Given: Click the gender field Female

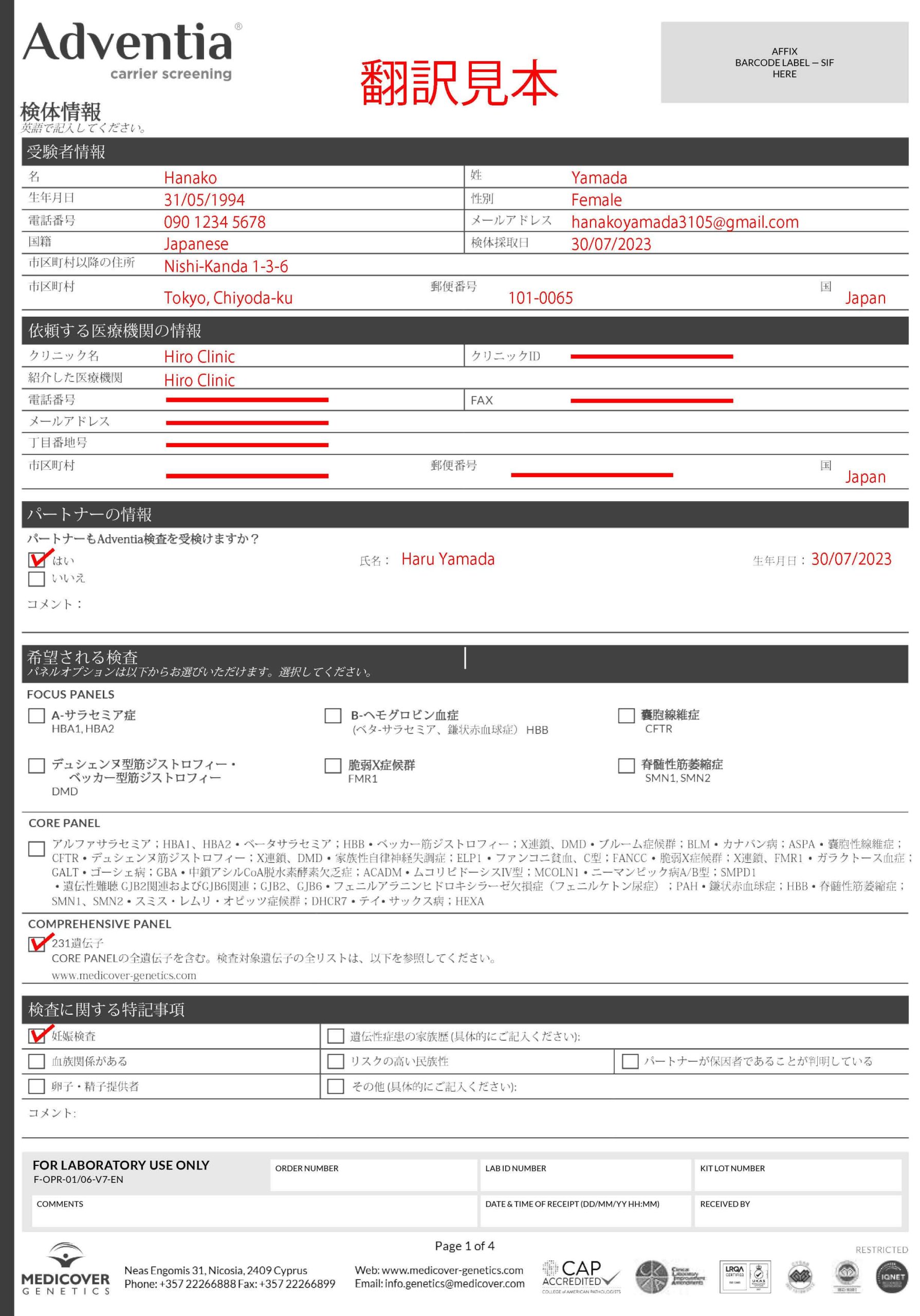Looking at the screenshot, I should tap(596, 199).
